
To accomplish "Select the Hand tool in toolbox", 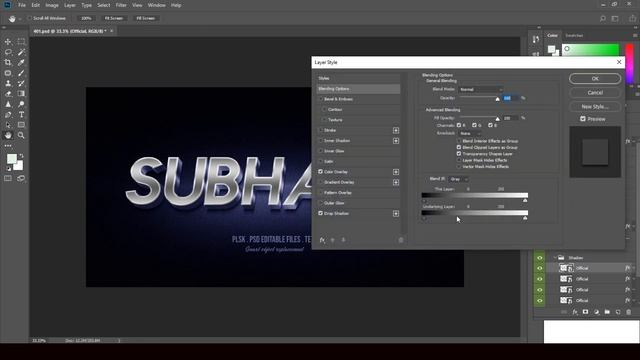I will (x=8, y=135).
